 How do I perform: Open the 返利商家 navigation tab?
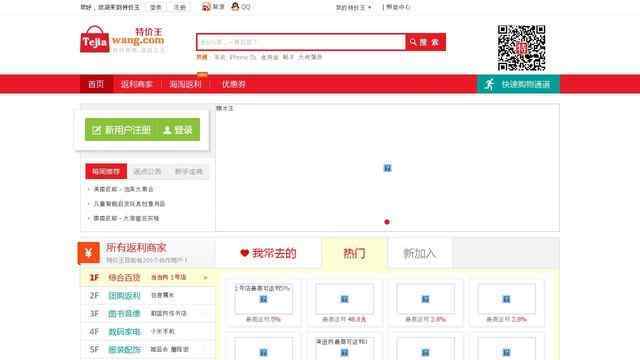pyautogui.click(x=136, y=84)
